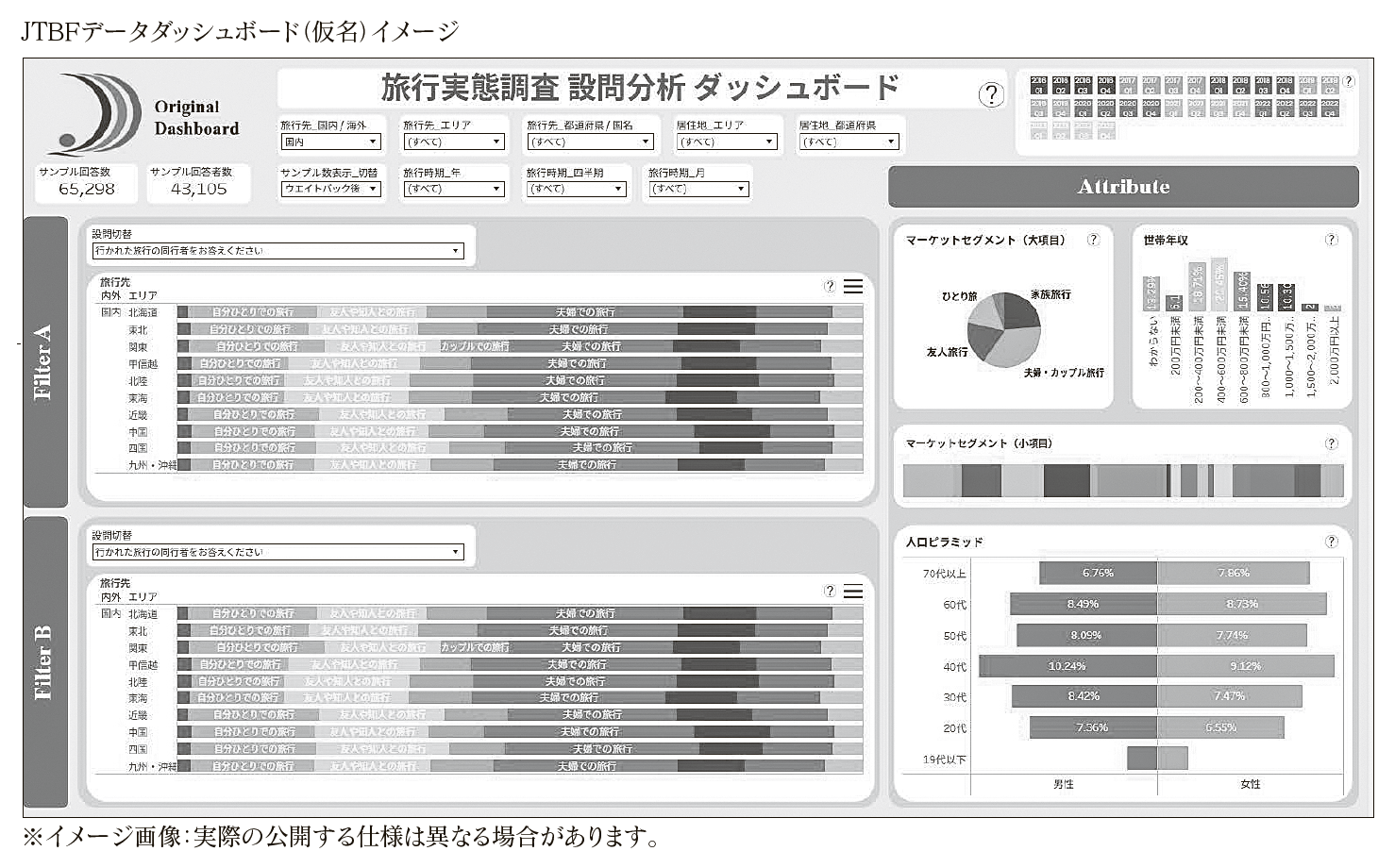Show help for the 人口ピラミッド chart
This screenshot has height=868, width=1395.
(1331, 542)
